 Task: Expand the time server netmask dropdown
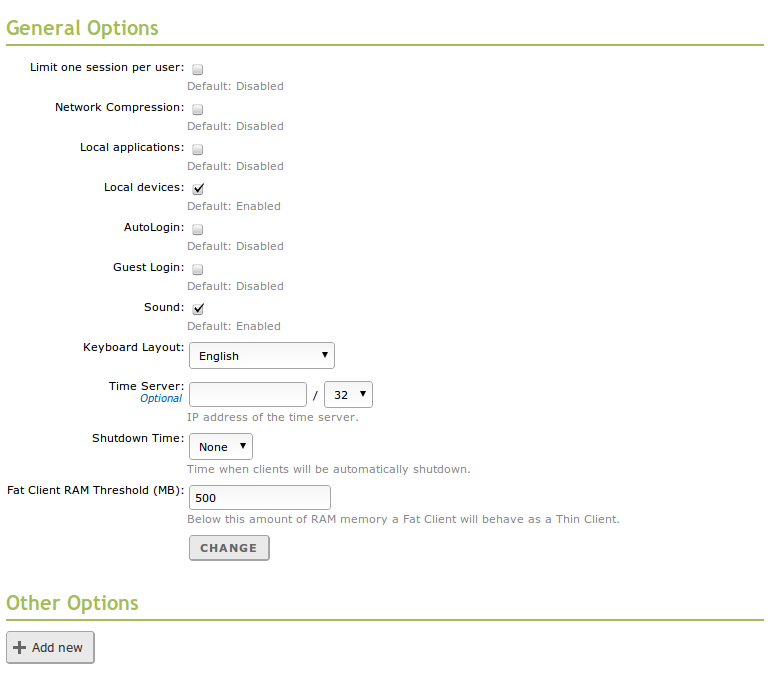(348, 395)
